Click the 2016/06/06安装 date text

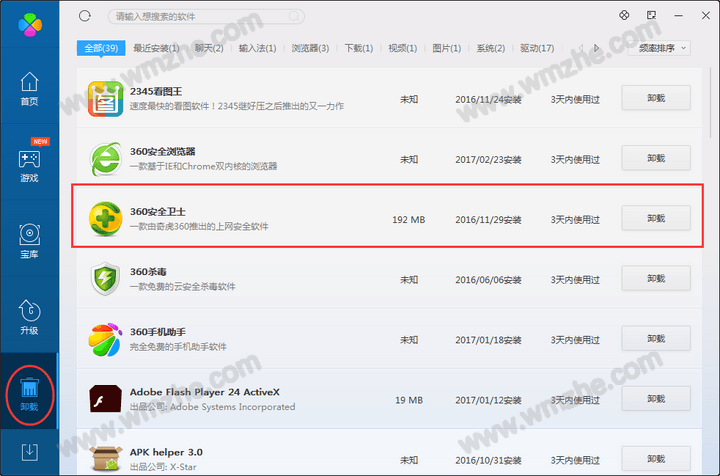click(488, 280)
